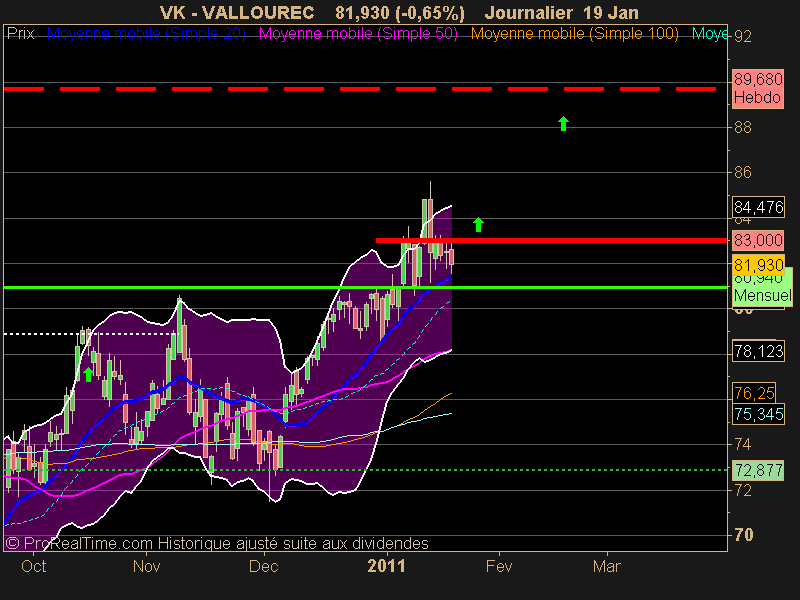Click the red 83,000 price label
800x600 pixels.
(758, 240)
